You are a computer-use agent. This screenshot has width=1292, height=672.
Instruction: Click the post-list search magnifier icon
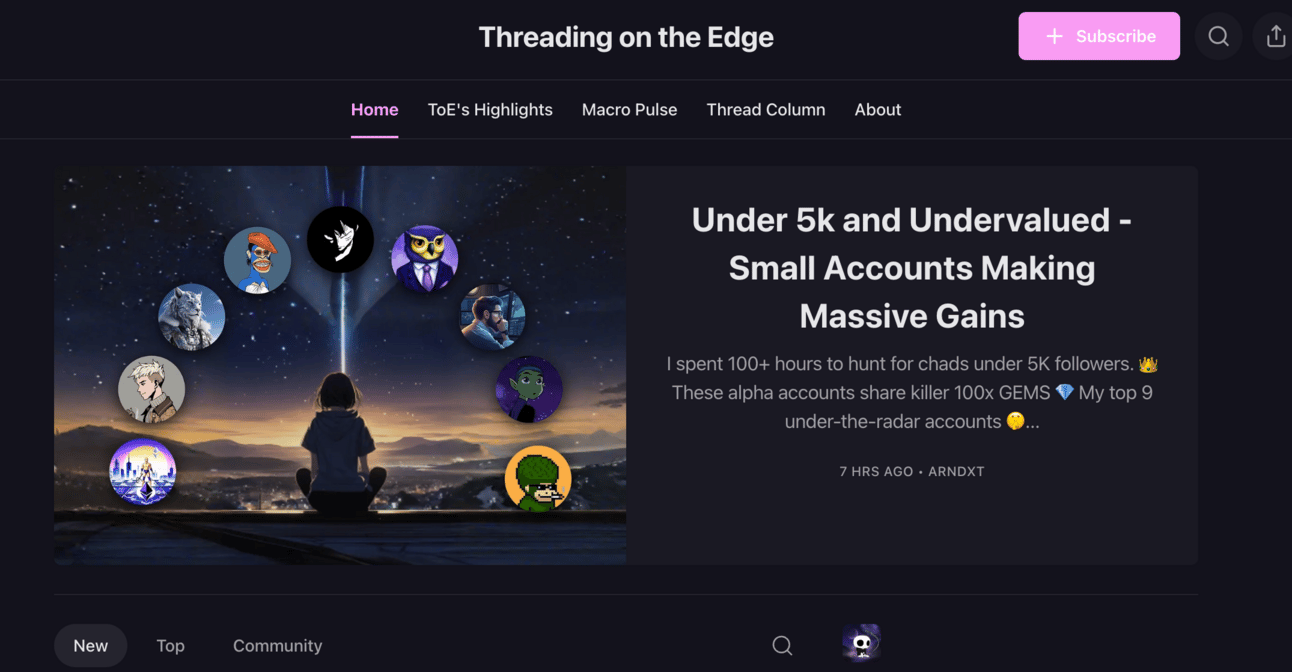pyautogui.click(x=782, y=646)
